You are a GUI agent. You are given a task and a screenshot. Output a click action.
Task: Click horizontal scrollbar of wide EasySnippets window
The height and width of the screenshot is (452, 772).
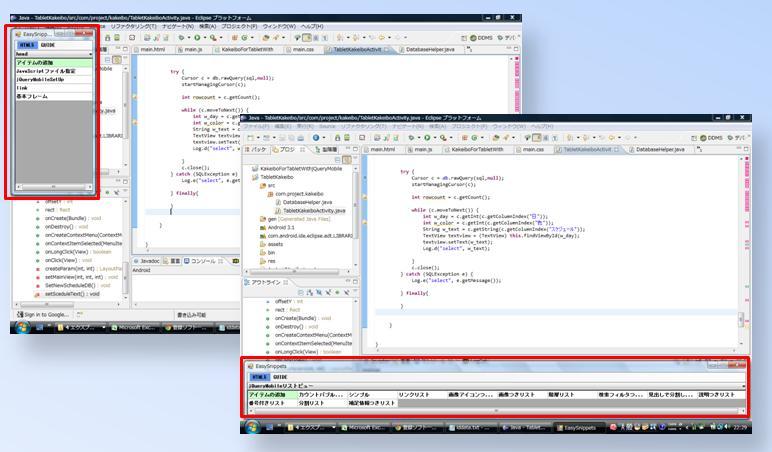point(496,411)
